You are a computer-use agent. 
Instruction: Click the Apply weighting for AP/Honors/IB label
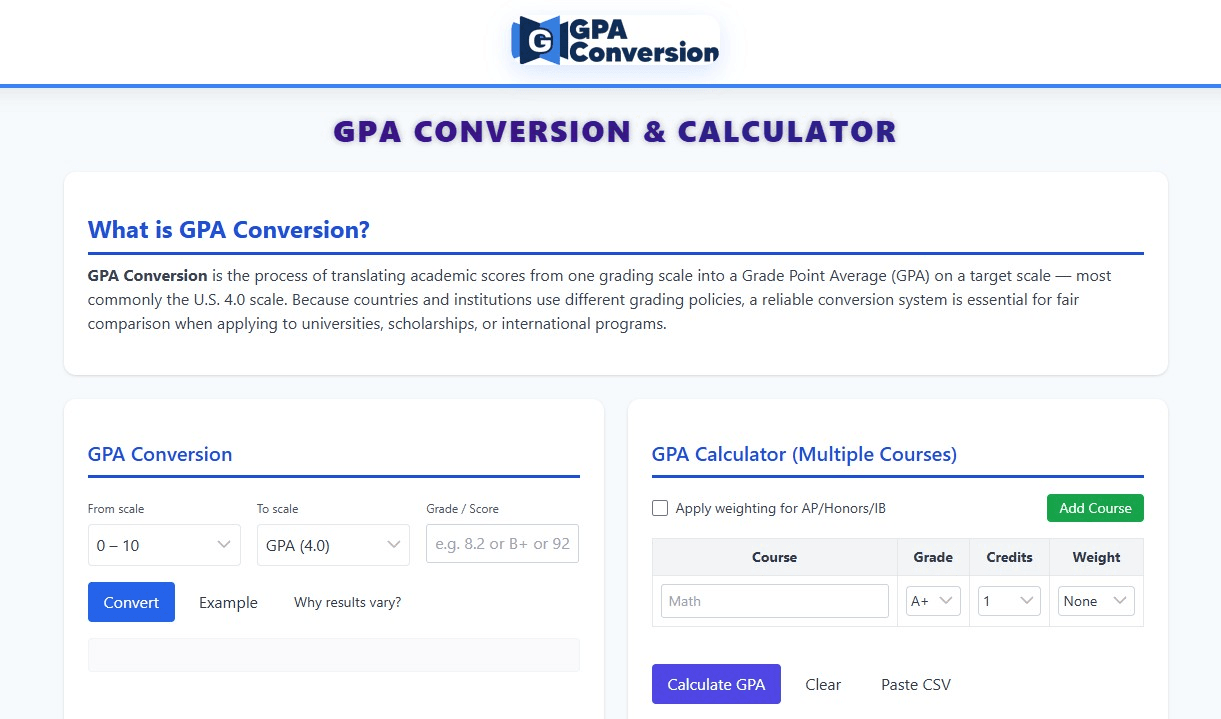[780, 508]
